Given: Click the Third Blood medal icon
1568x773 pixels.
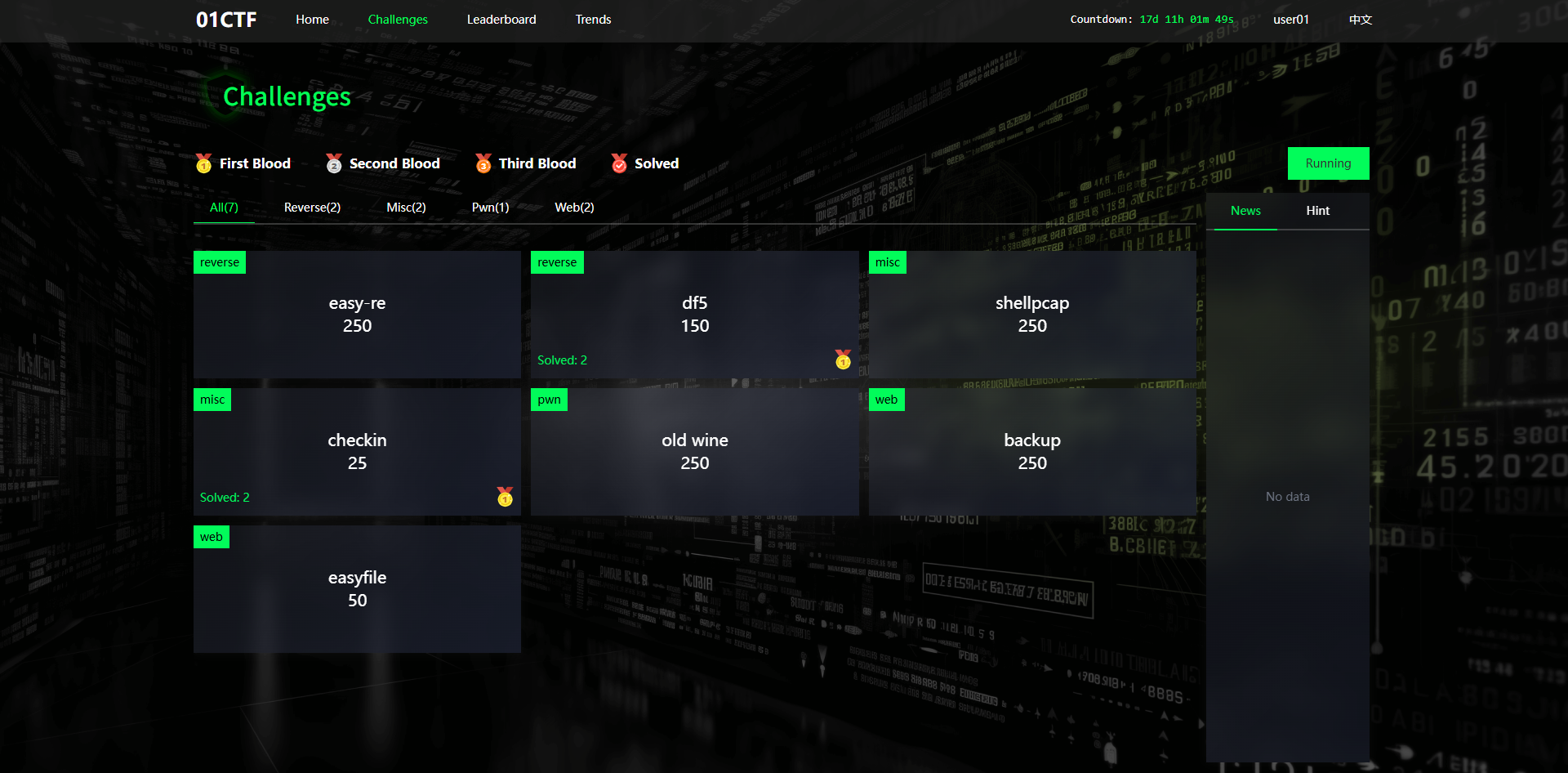Looking at the screenshot, I should 483,163.
